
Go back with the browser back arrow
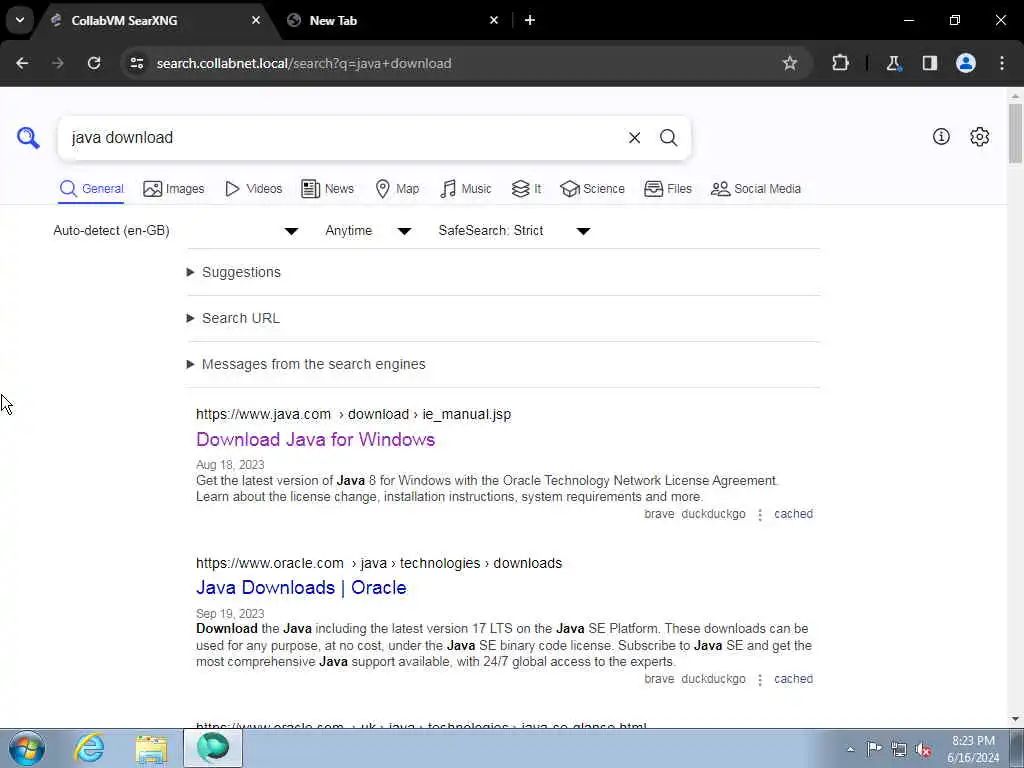tap(22, 63)
